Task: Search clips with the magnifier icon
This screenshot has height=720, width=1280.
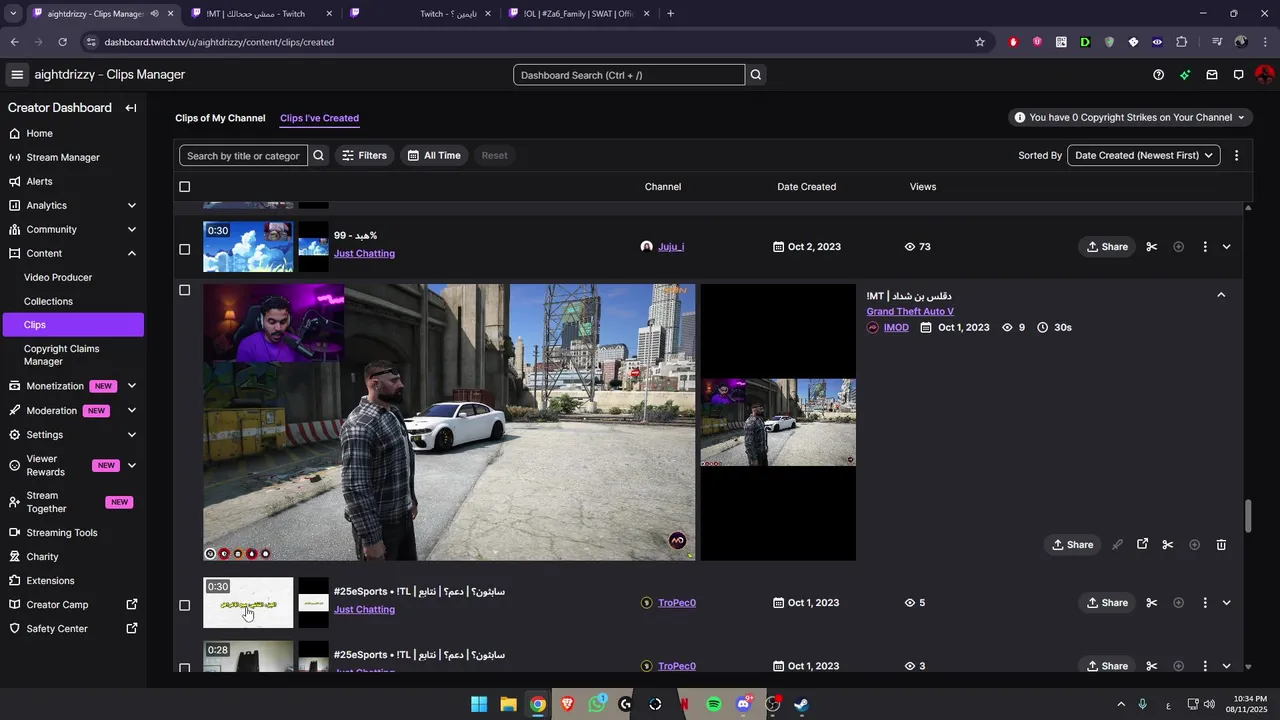Action: 318,155
